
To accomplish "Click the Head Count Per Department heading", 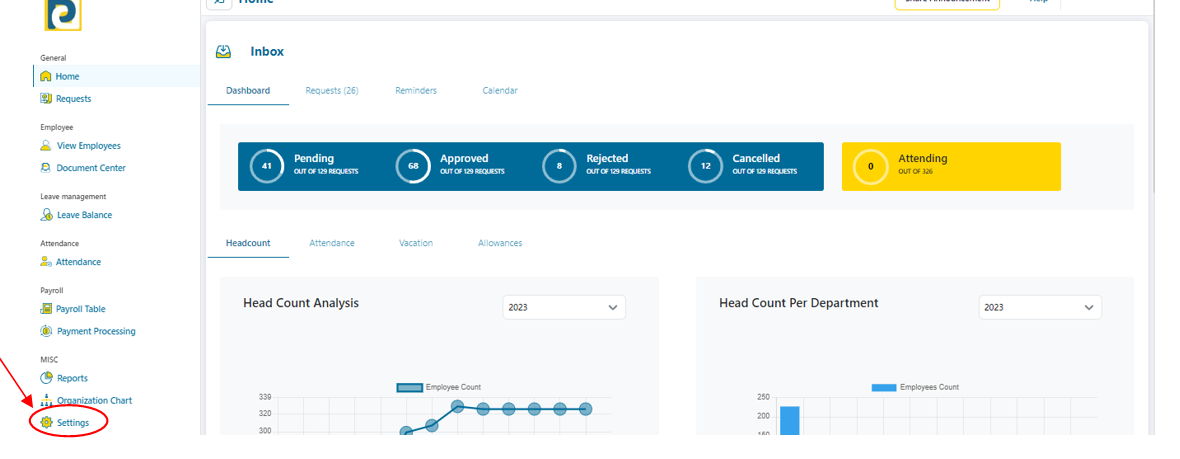I will 798,303.
